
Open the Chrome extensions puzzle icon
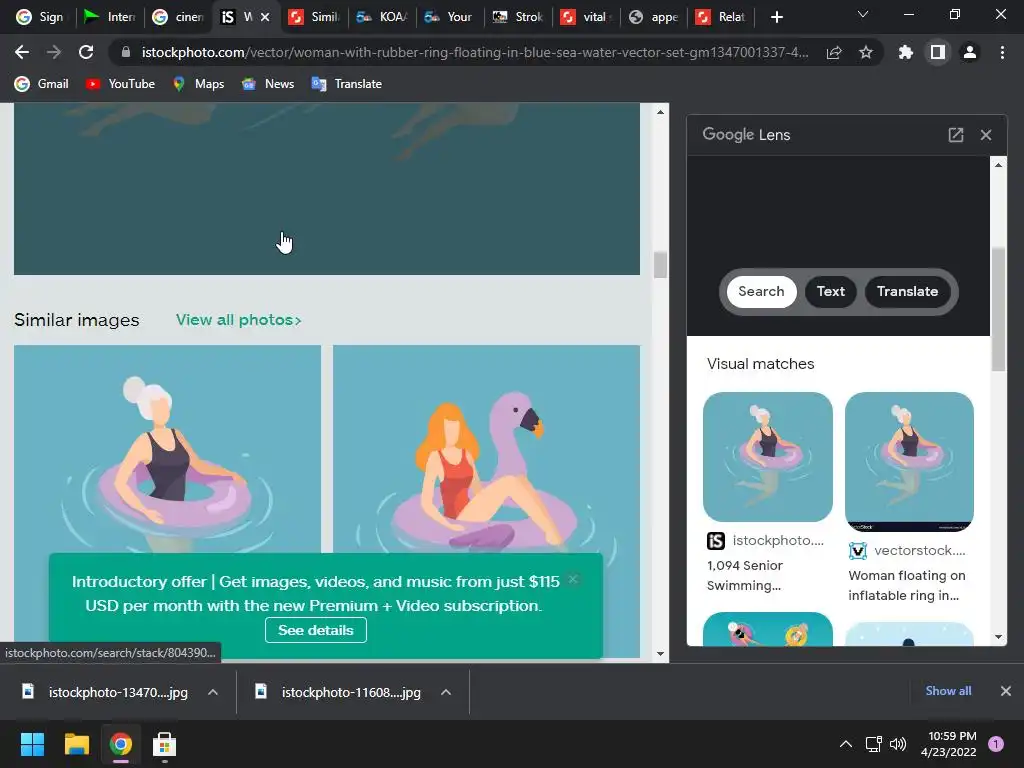(905, 52)
